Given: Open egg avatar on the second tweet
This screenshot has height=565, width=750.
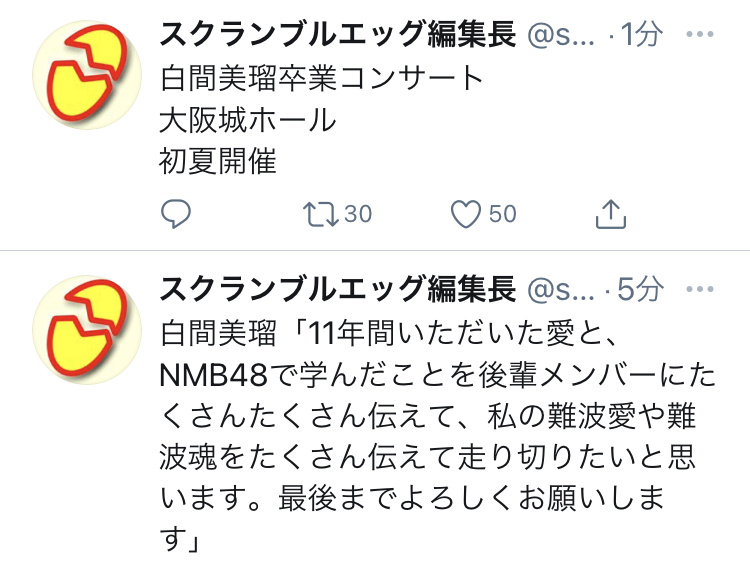Looking at the screenshot, I should coord(87,330).
